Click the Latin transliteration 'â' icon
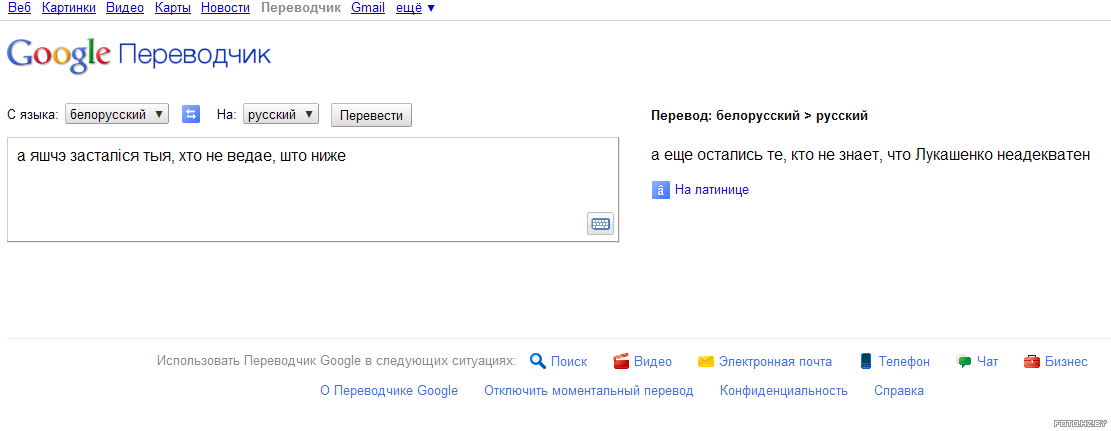This screenshot has width=1111, height=431. pyautogui.click(x=660, y=190)
